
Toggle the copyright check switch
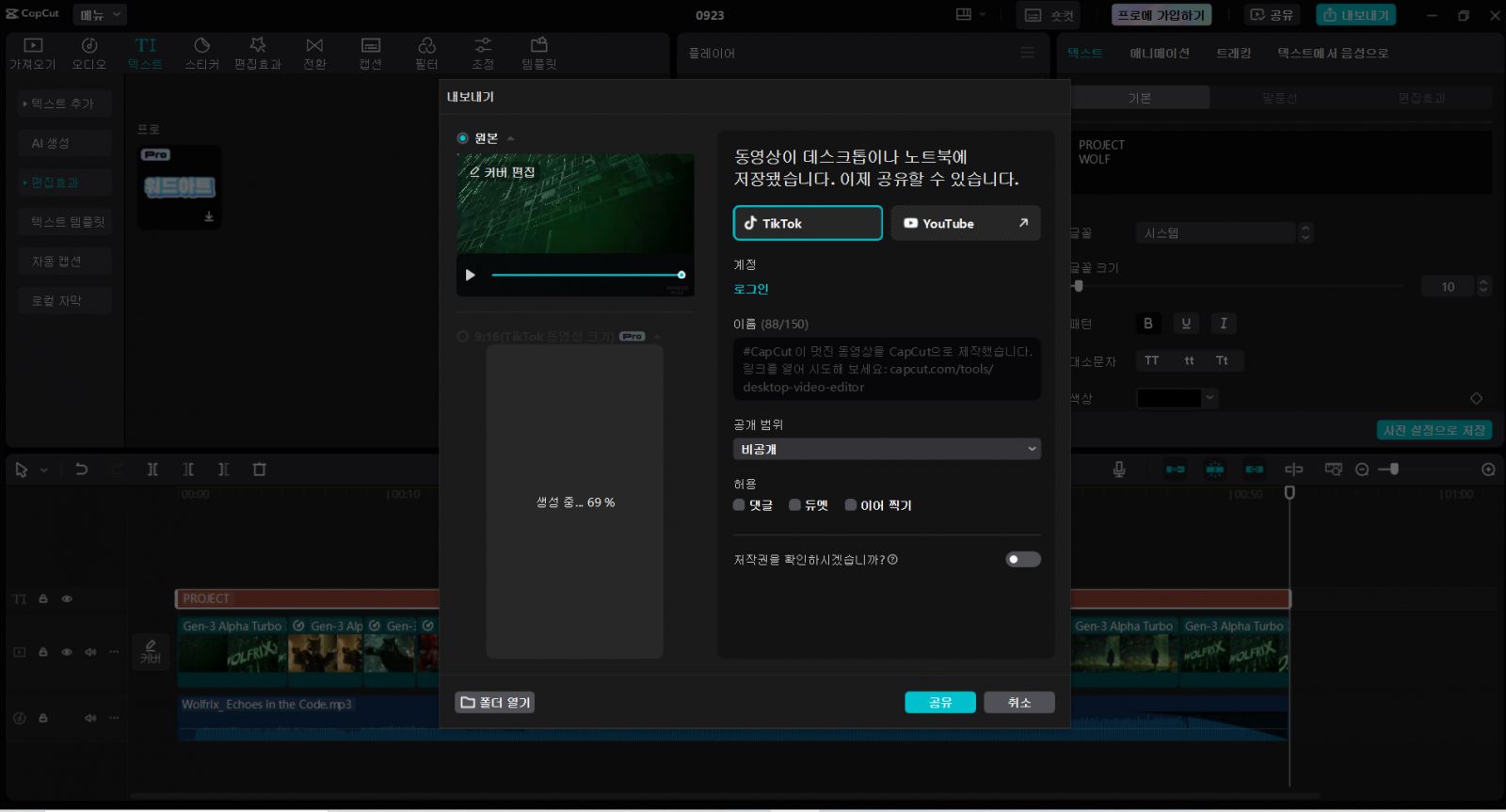[1023, 559]
